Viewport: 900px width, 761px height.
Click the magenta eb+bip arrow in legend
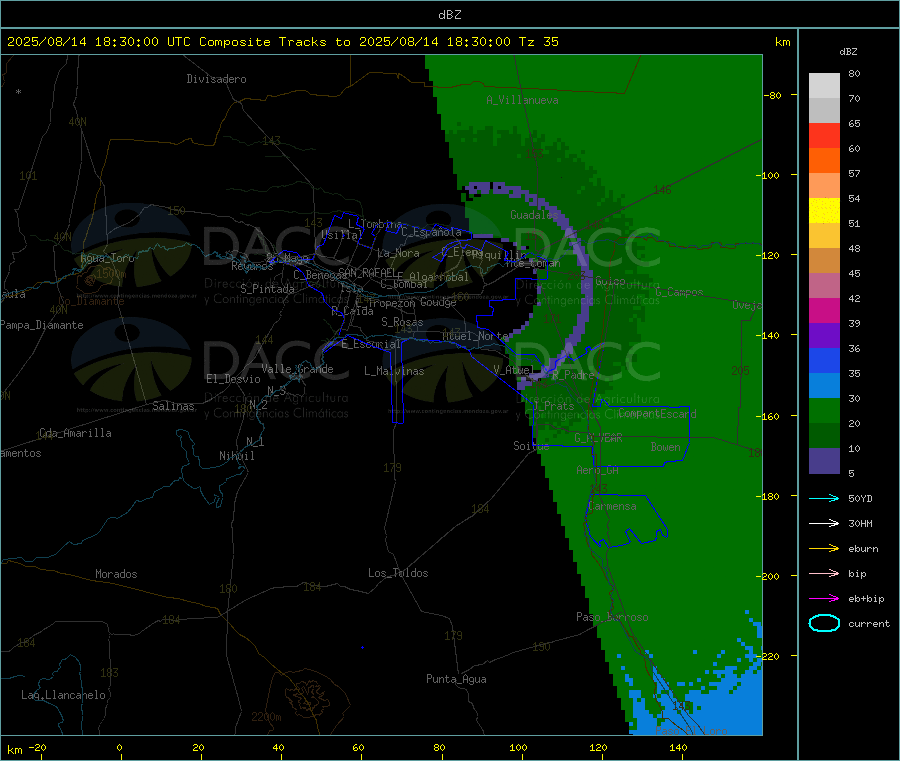click(x=824, y=599)
